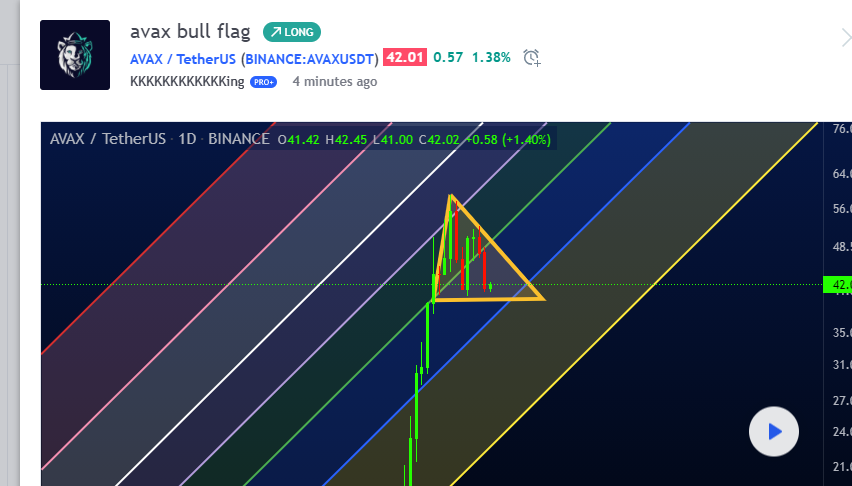This screenshot has height=486, width=852.
Task: Click the 1.38% change percentage
Action: pos(491,58)
